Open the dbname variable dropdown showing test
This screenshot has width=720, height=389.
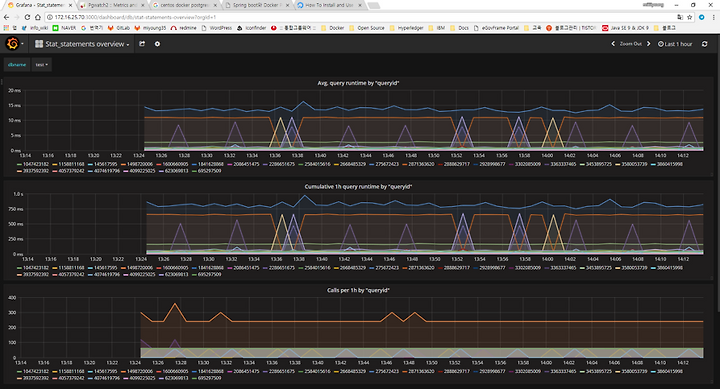[x=42, y=65]
